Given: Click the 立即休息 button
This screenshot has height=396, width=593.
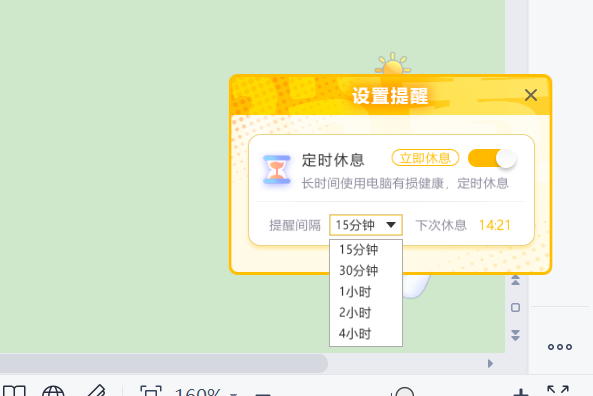Looking at the screenshot, I should (425, 158).
